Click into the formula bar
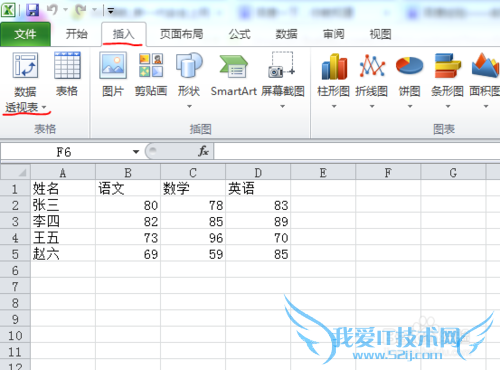 pos(357,152)
